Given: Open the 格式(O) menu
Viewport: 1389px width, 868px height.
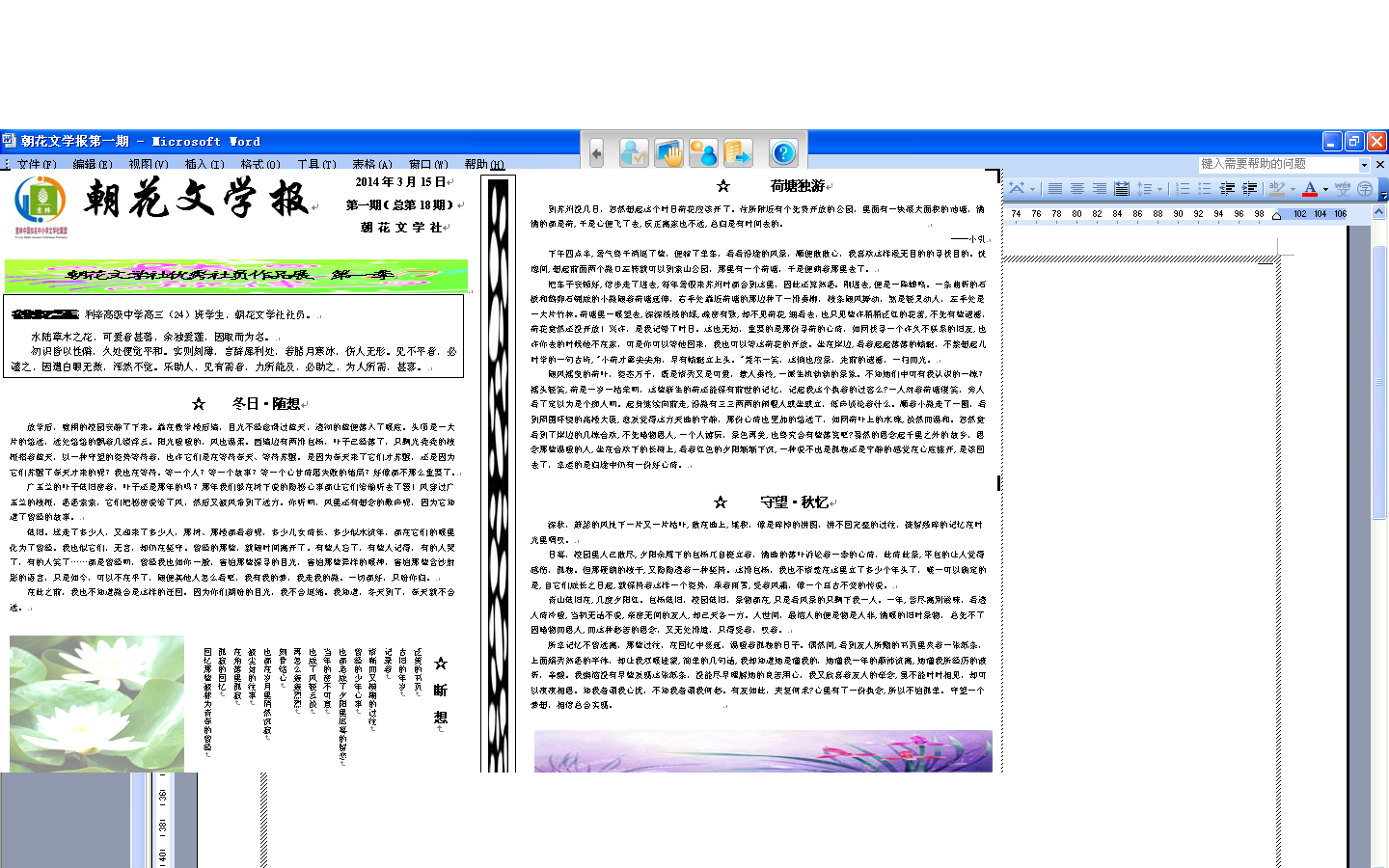Looking at the screenshot, I should pos(260,164).
